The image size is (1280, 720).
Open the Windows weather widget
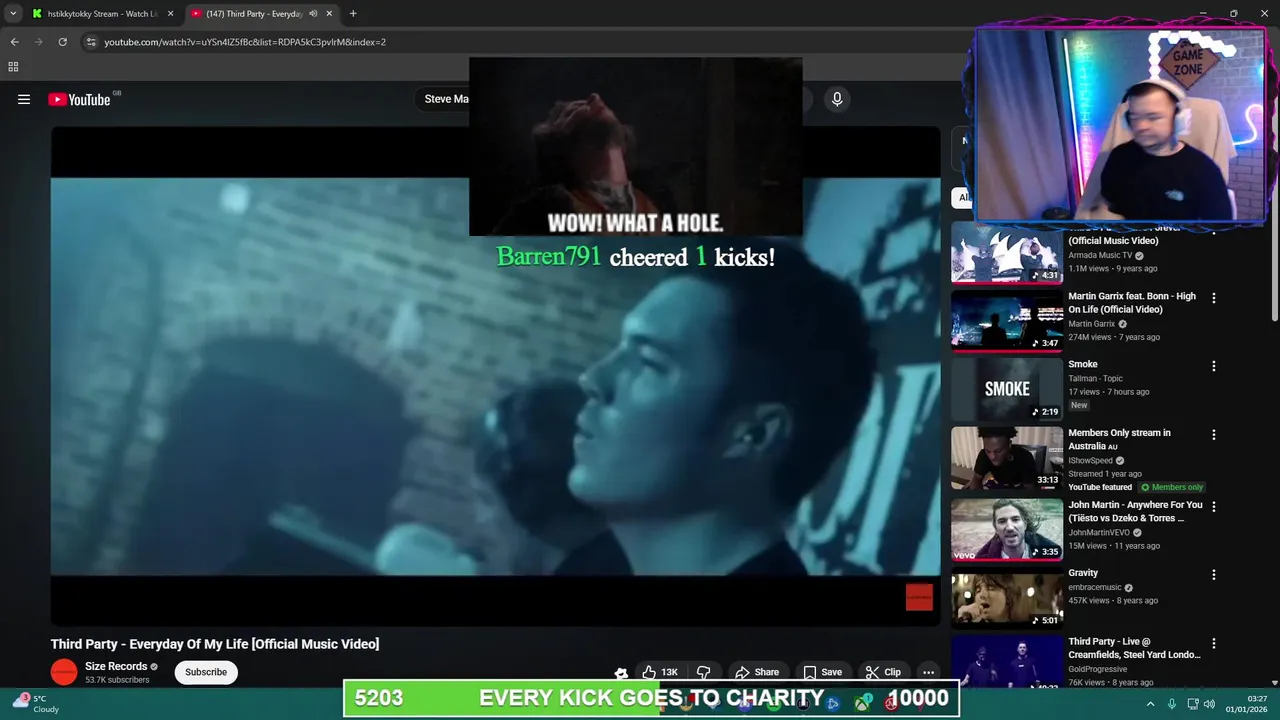35,703
